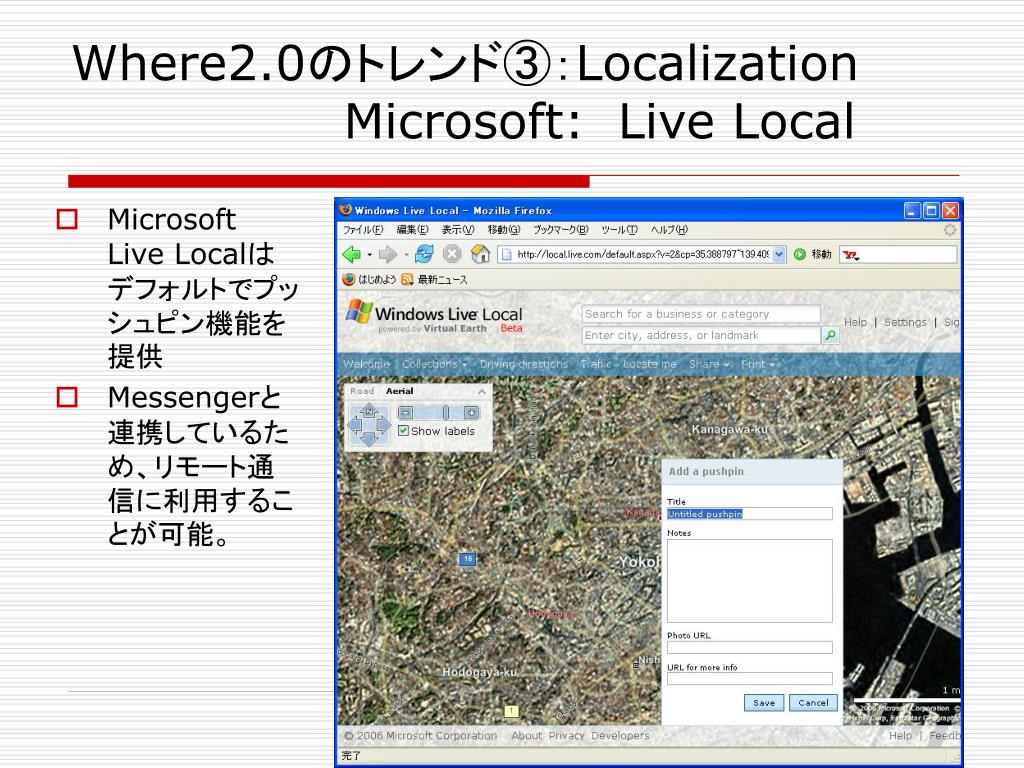Click the Firefox Forward arrow button
This screenshot has width=1024, height=768.
387,254
